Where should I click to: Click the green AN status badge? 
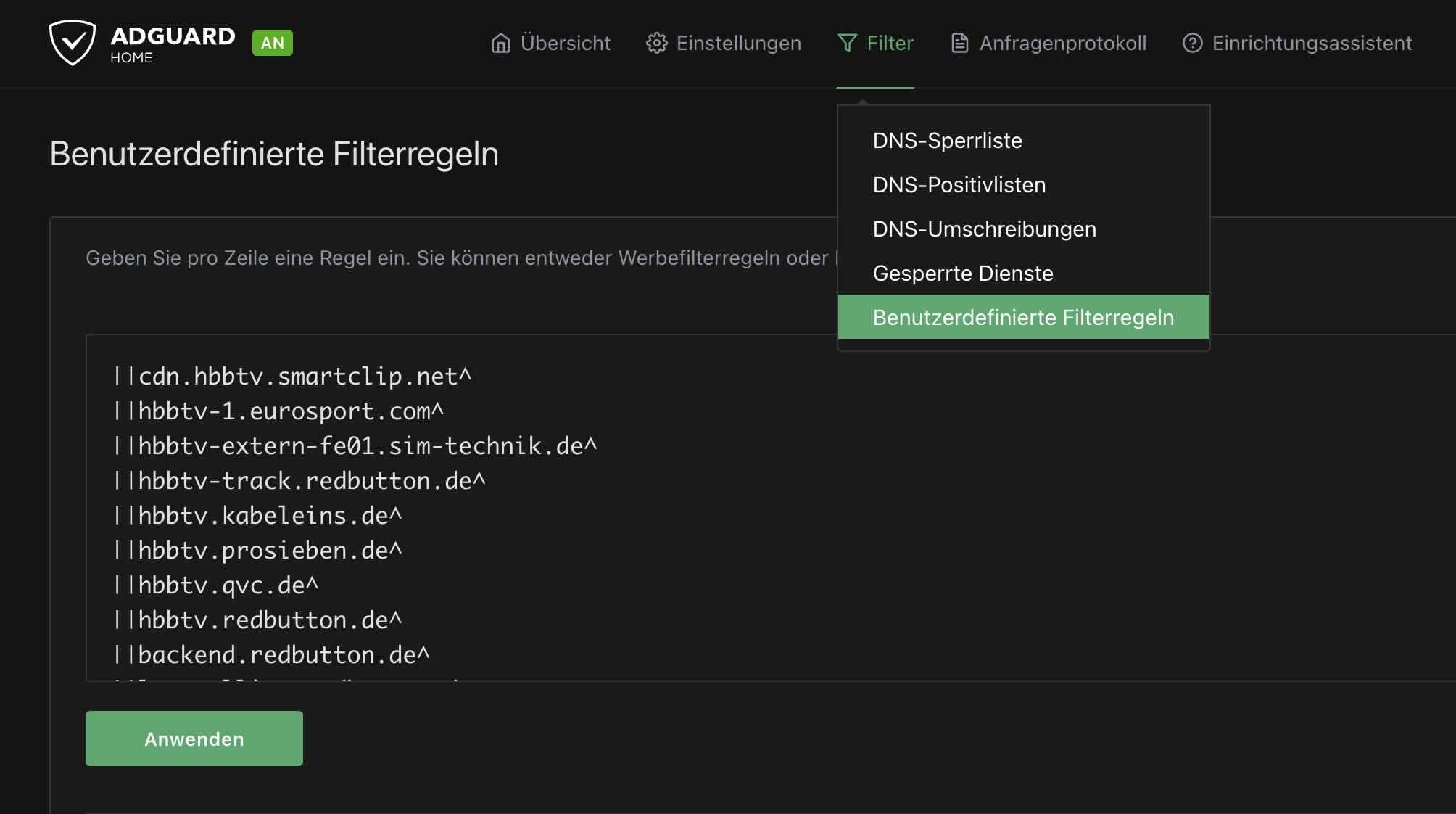coord(273,43)
